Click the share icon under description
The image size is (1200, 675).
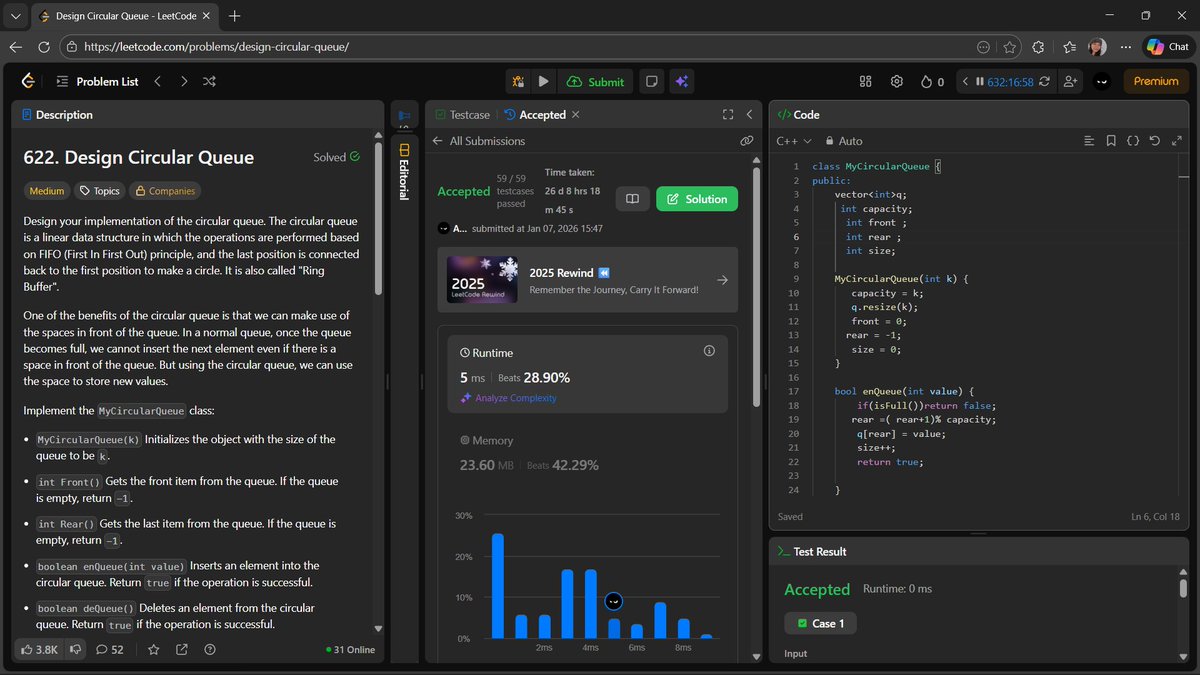pos(182,649)
